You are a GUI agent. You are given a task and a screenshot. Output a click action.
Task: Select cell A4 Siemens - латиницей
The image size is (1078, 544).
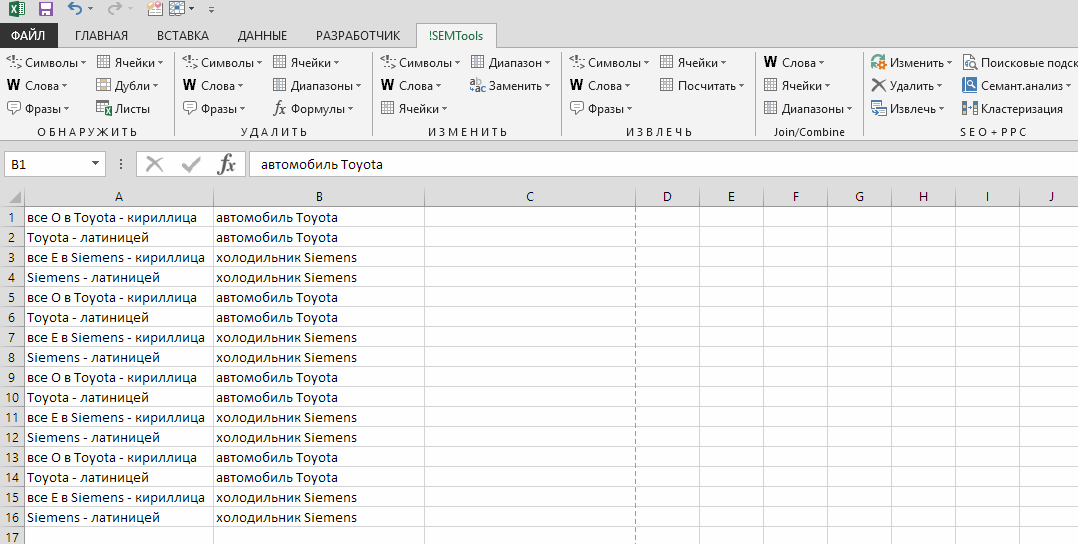pos(119,277)
